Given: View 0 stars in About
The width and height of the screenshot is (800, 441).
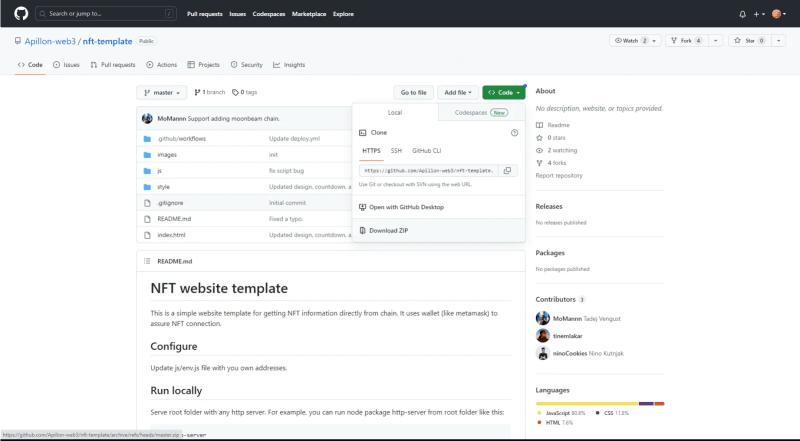Looking at the screenshot, I should 551,138.
